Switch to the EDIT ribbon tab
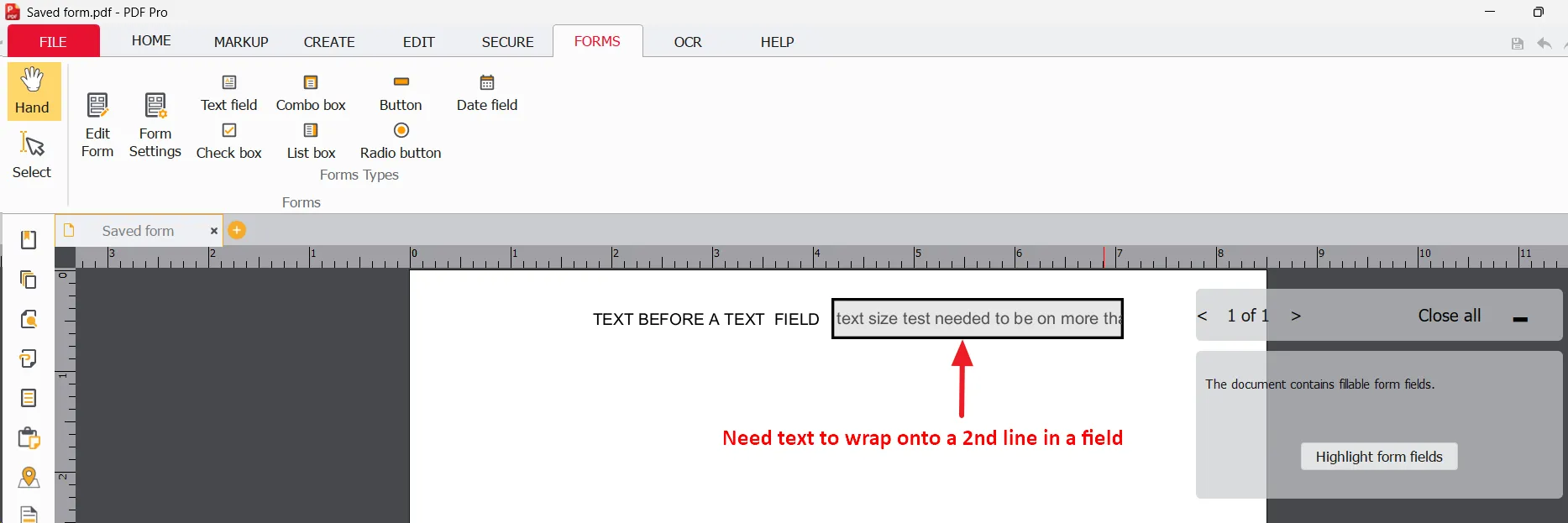The image size is (1568, 523). pyautogui.click(x=418, y=41)
